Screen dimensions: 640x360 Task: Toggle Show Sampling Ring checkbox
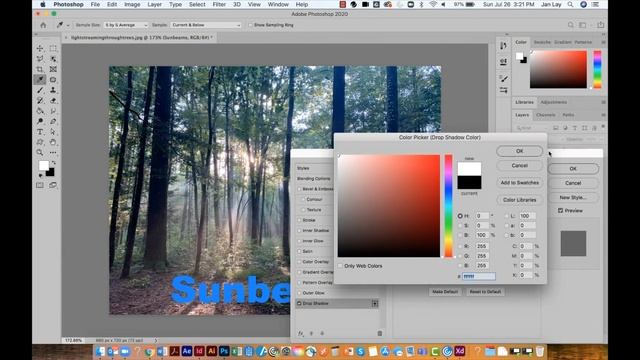[x=250, y=25]
